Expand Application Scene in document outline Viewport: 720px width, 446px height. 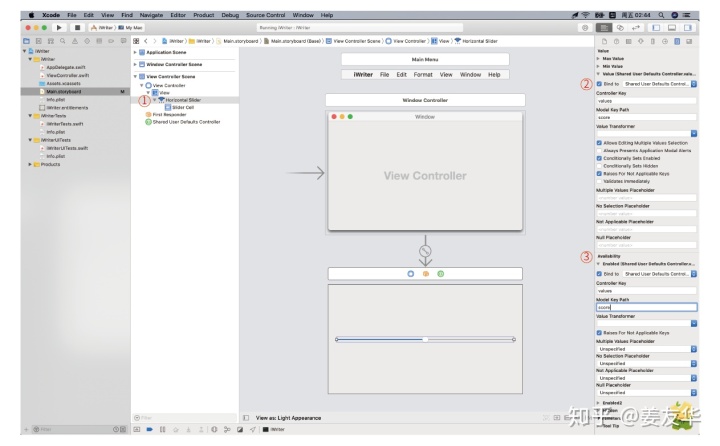135,52
